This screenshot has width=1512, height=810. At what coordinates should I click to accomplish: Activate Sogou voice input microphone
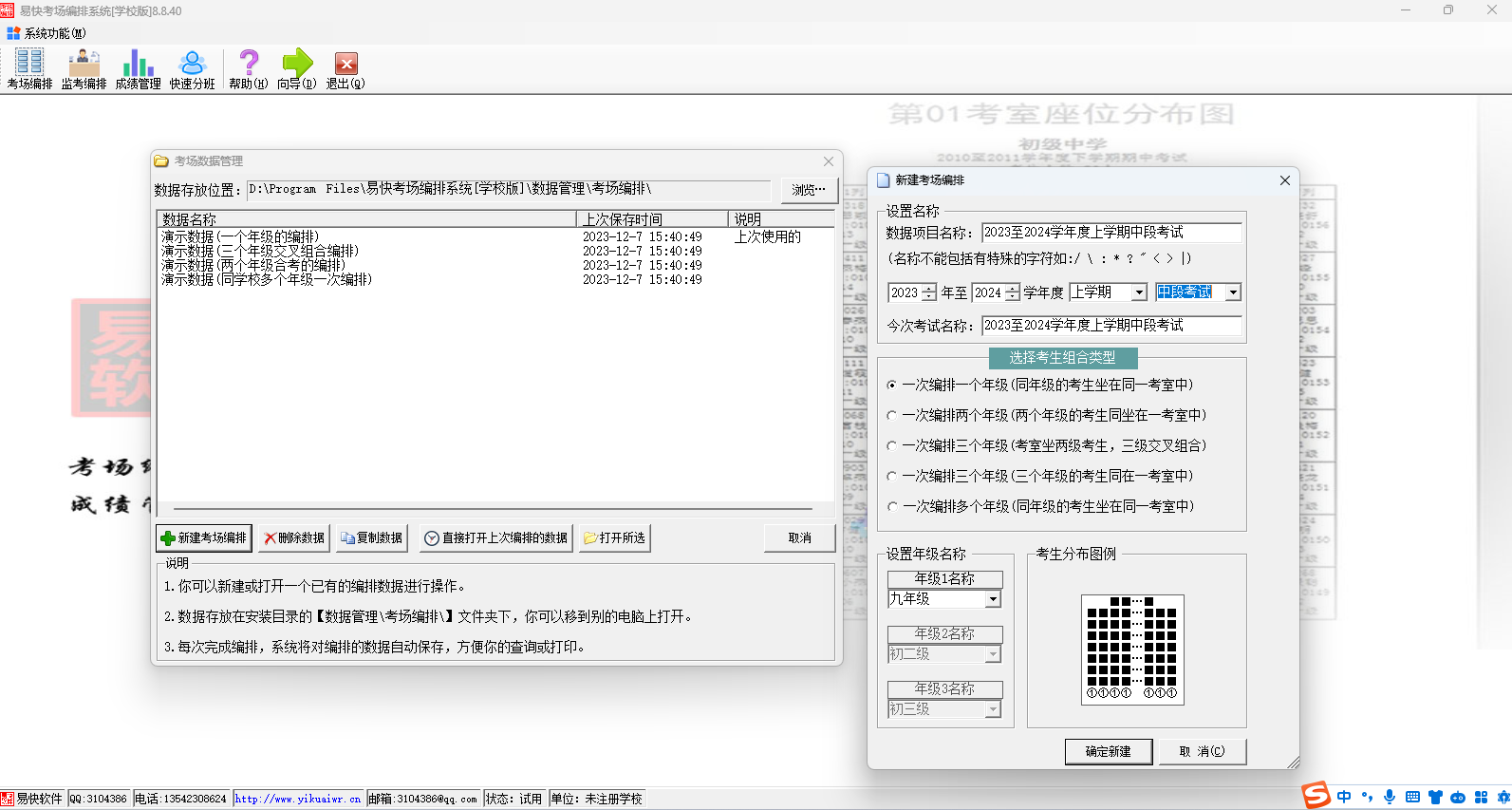(x=1390, y=798)
